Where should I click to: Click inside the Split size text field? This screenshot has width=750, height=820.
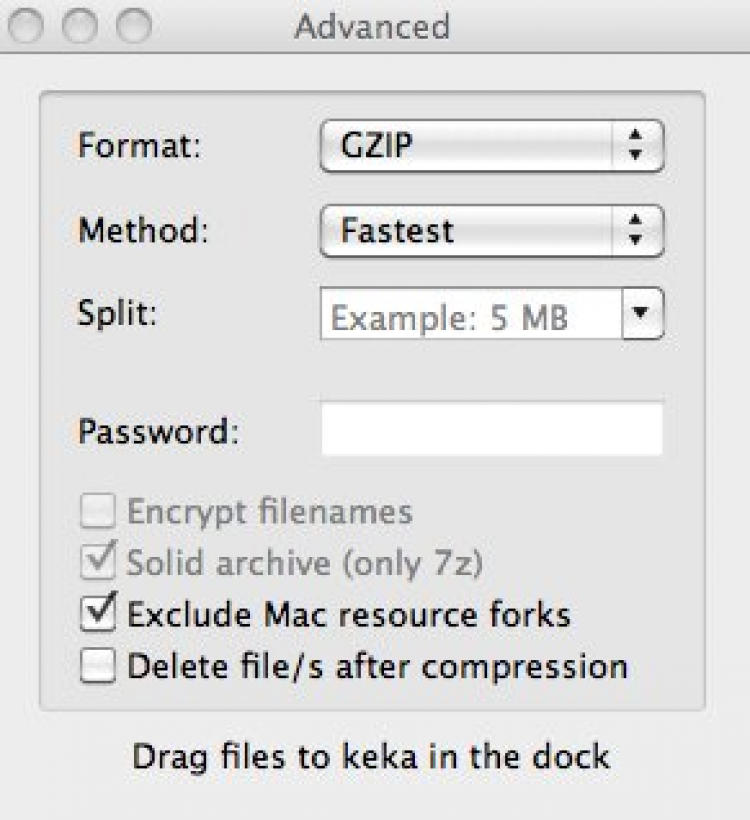[x=470, y=317]
